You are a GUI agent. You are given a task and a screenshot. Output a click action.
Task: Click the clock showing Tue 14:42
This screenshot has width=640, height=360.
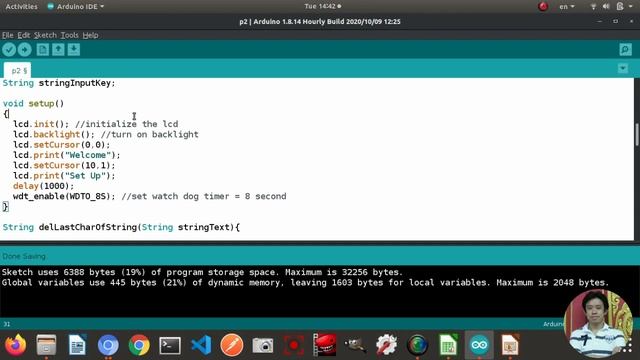pos(322,7)
